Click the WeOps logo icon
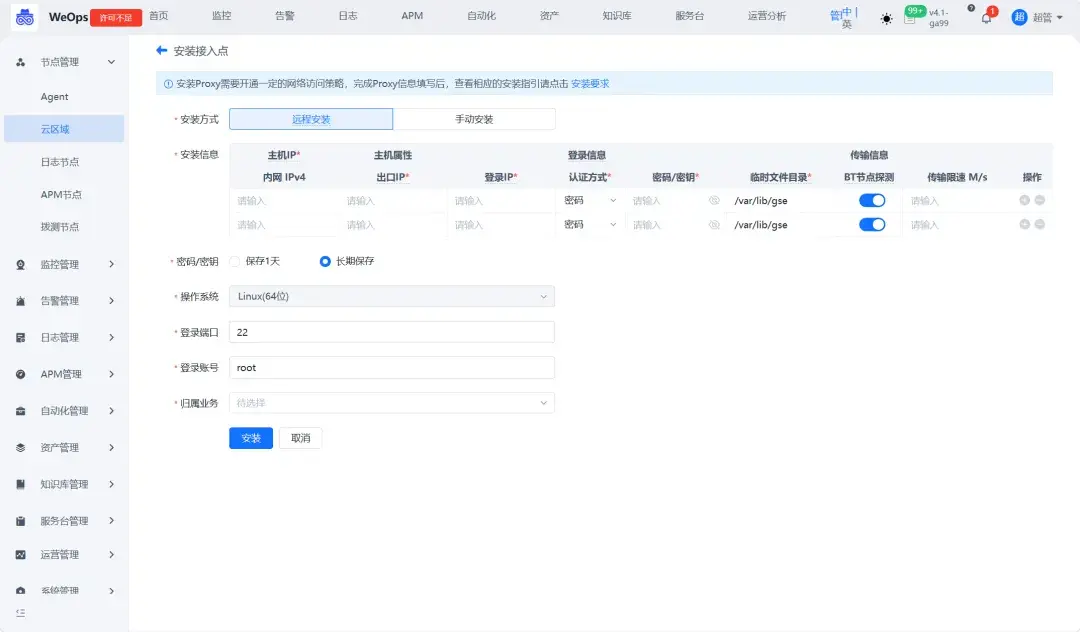Image resolution: width=1080 pixels, height=632 pixels. 25,17
